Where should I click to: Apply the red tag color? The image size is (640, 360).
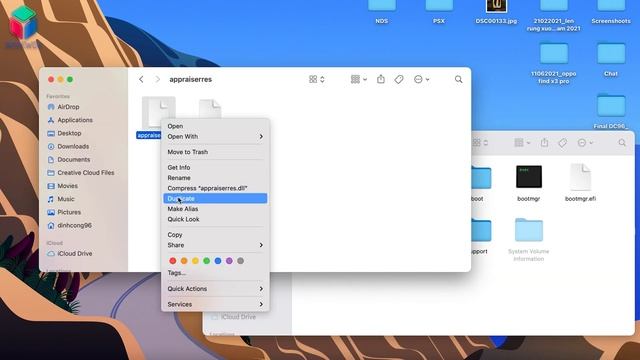[173, 261]
